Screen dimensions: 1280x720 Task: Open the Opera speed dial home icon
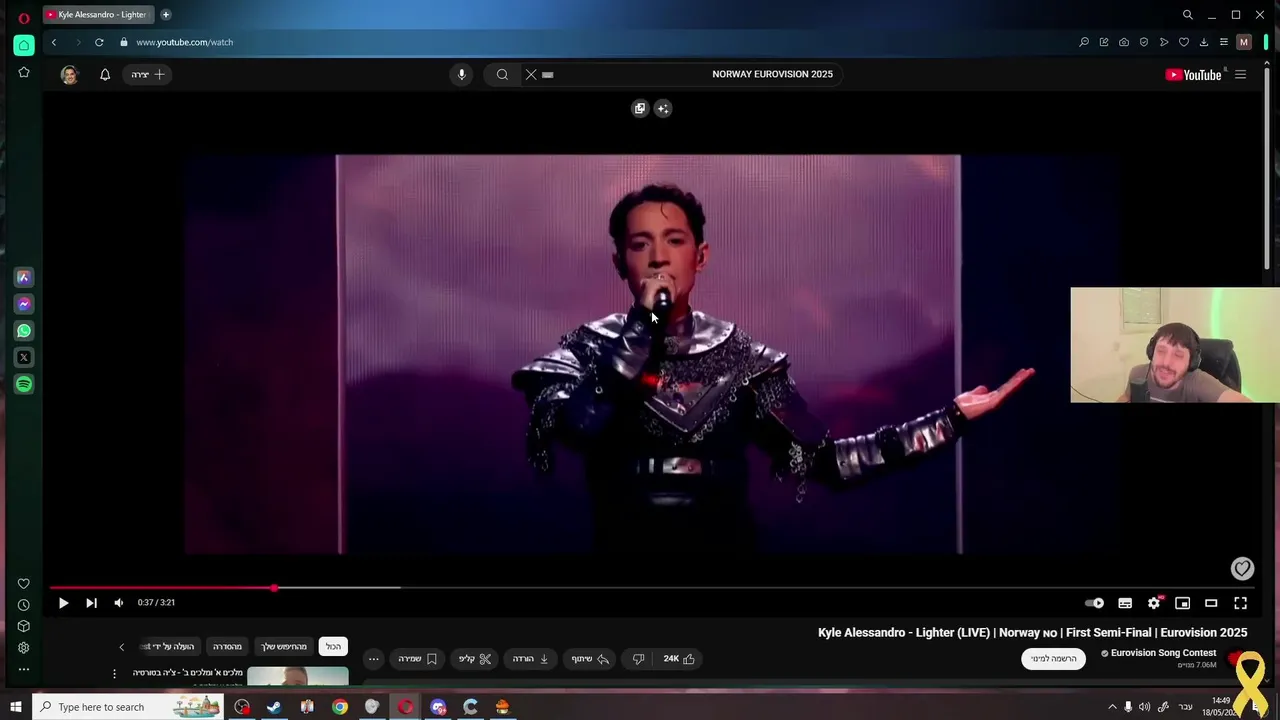24,45
